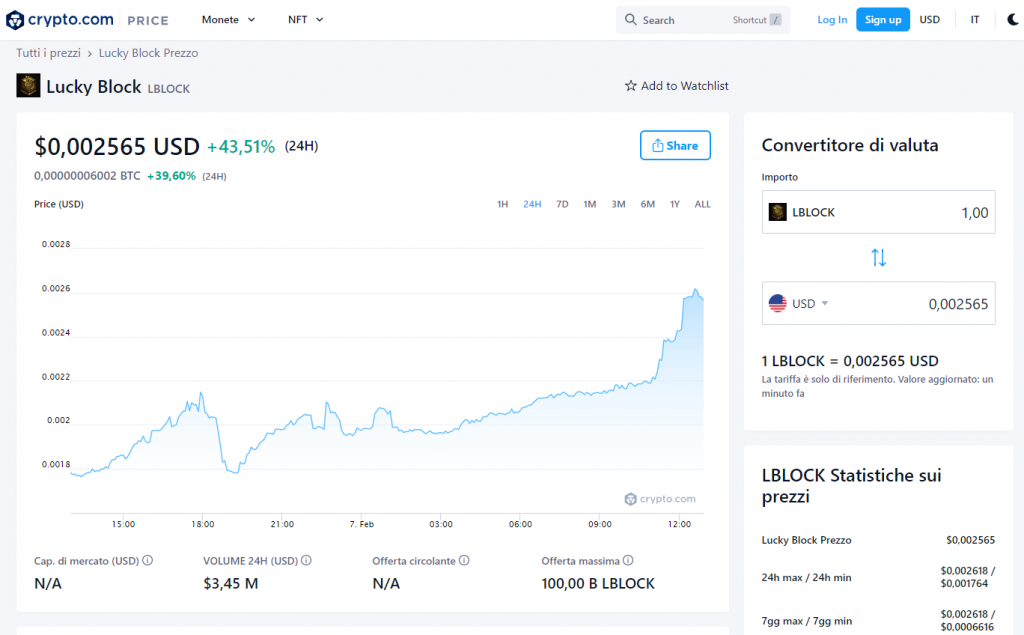Select the 1Y chart range

pyautogui.click(x=675, y=204)
